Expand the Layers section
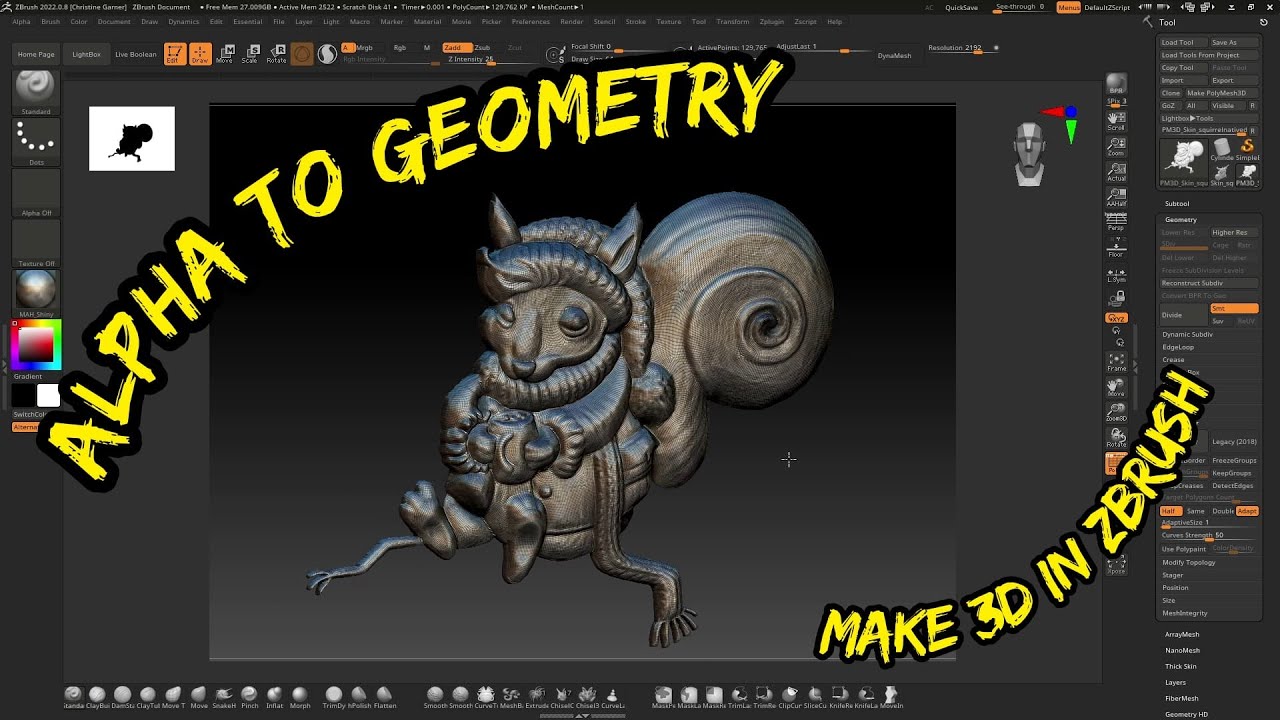The image size is (1280, 720). pyautogui.click(x=1176, y=682)
